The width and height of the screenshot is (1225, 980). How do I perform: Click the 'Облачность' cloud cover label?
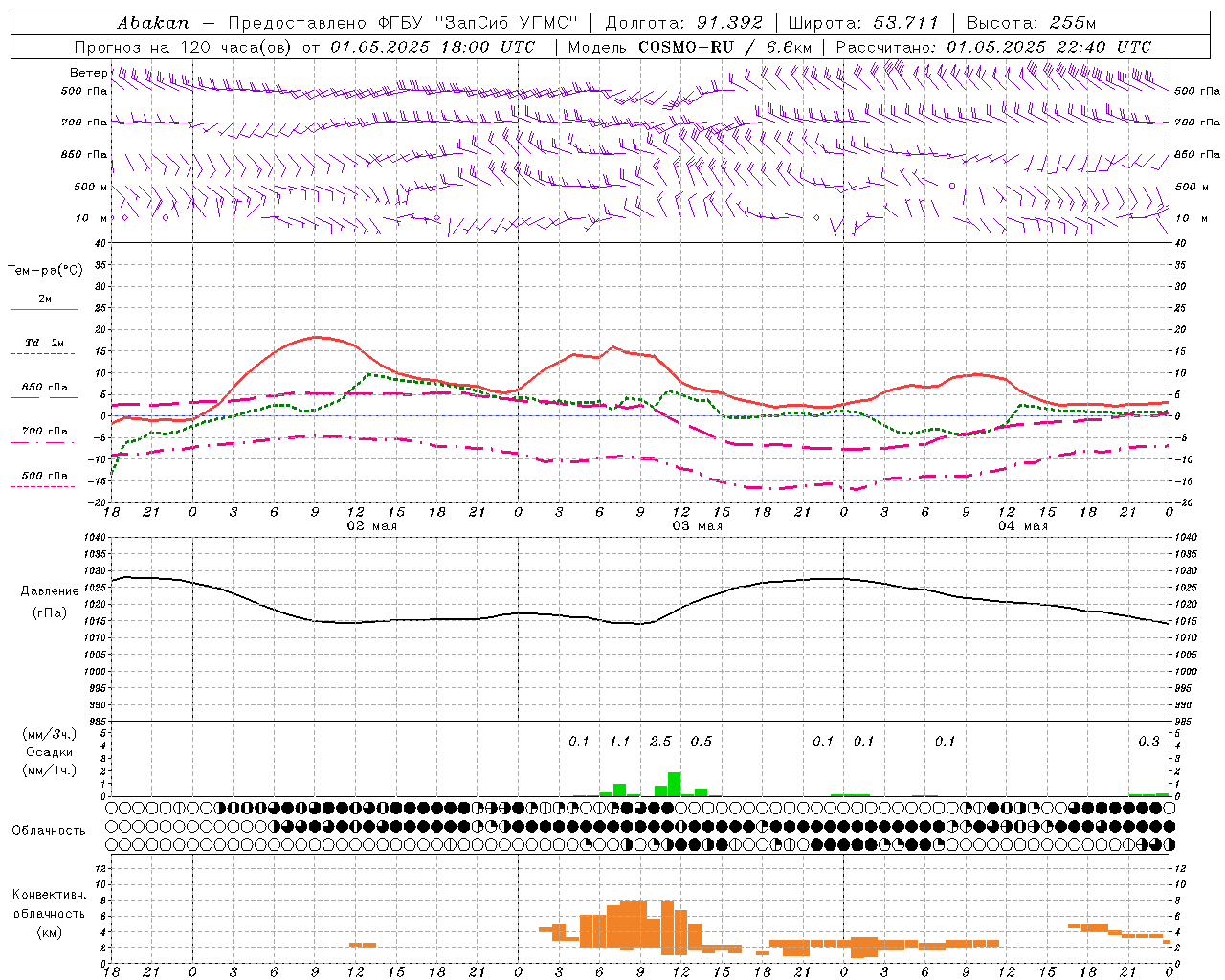[49, 831]
